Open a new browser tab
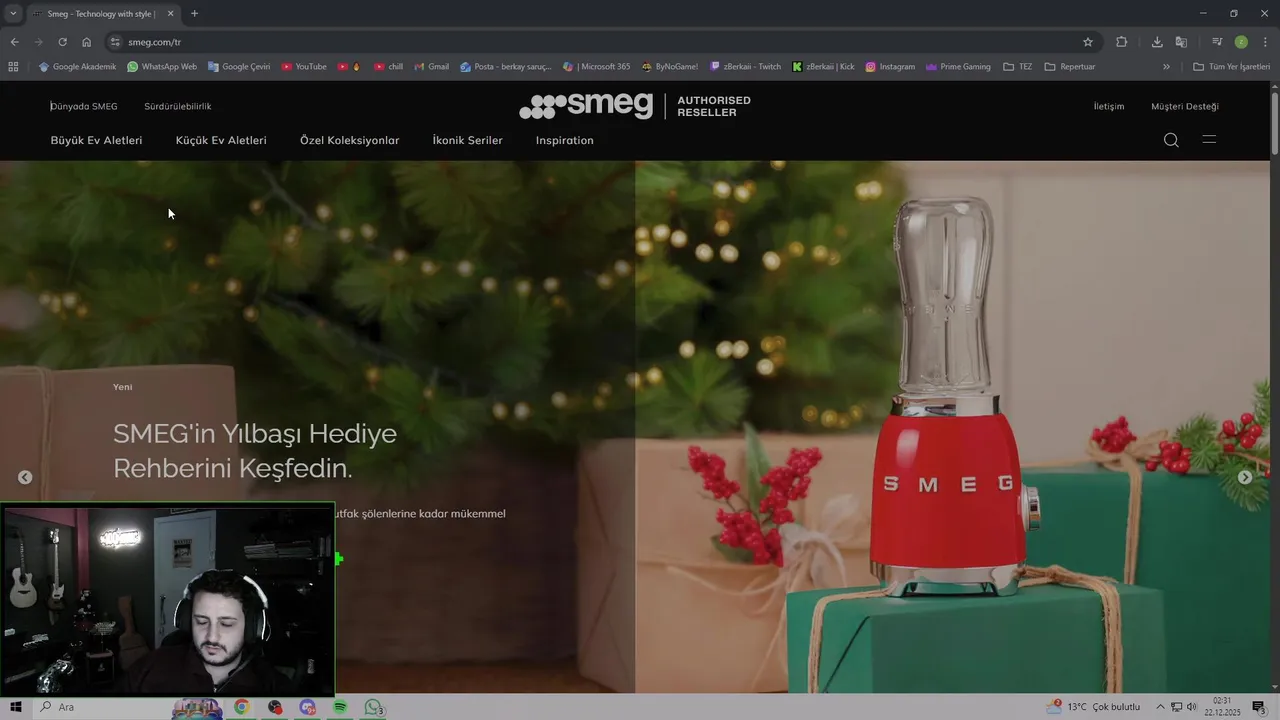Image resolution: width=1280 pixels, height=720 pixels. point(194,14)
